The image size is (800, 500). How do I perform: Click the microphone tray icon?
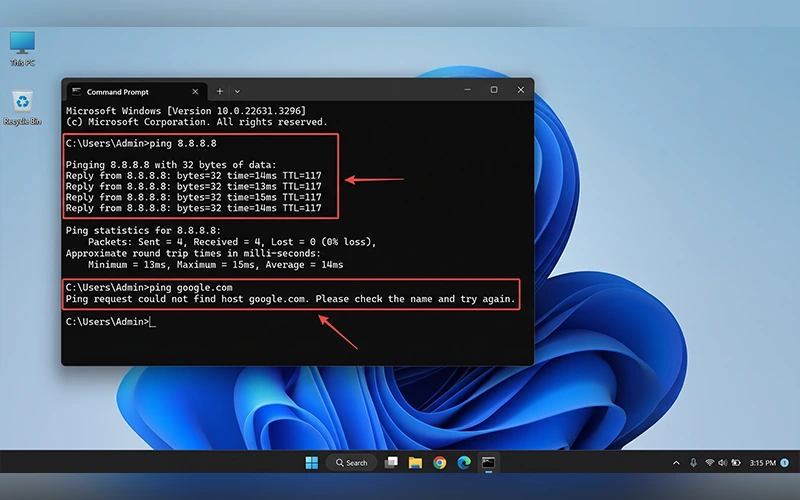point(693,463)
